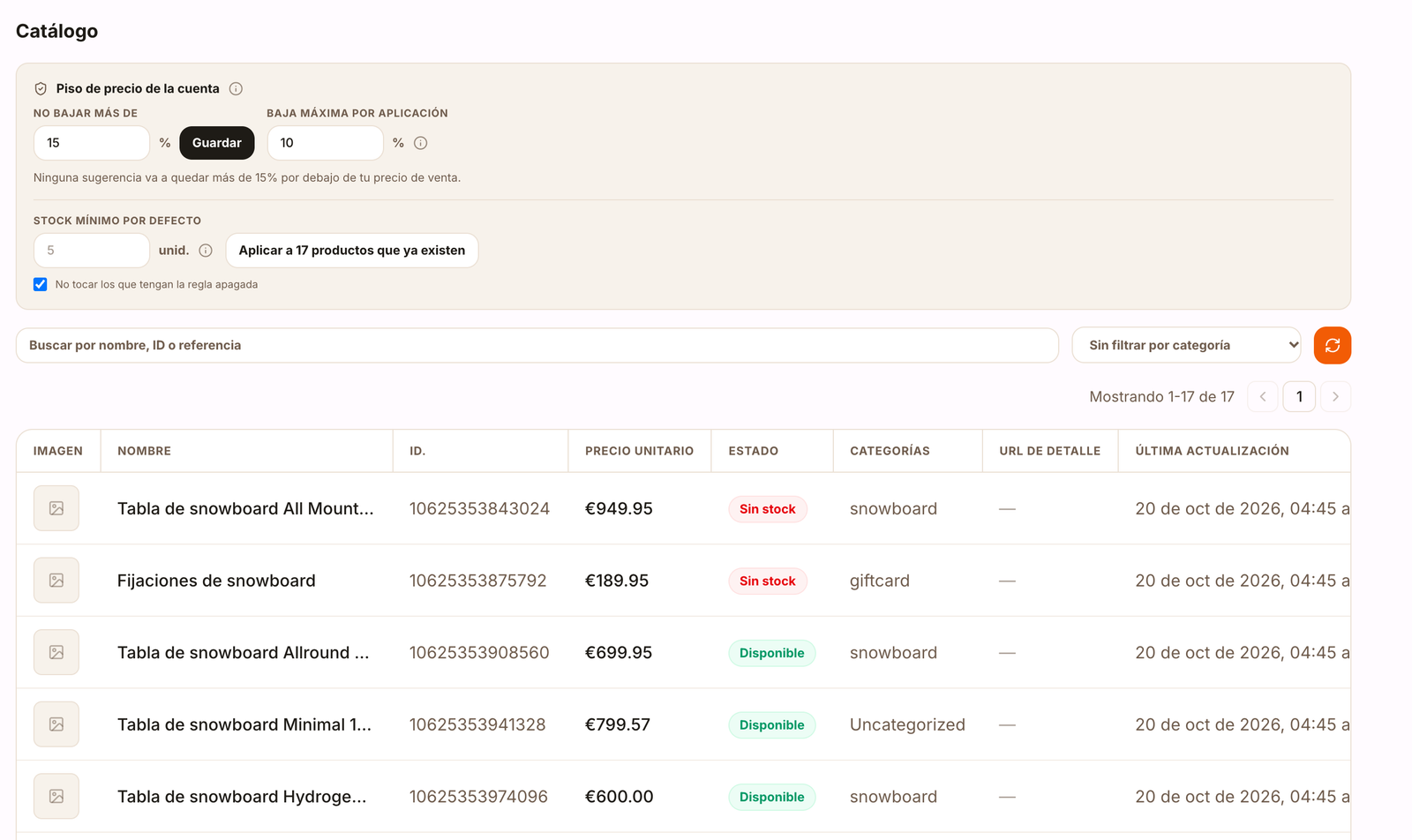This screenshot has width=1412, height=840.
Task: Open image placeholder for Fijaciones de snowboard
Action: 56,581
